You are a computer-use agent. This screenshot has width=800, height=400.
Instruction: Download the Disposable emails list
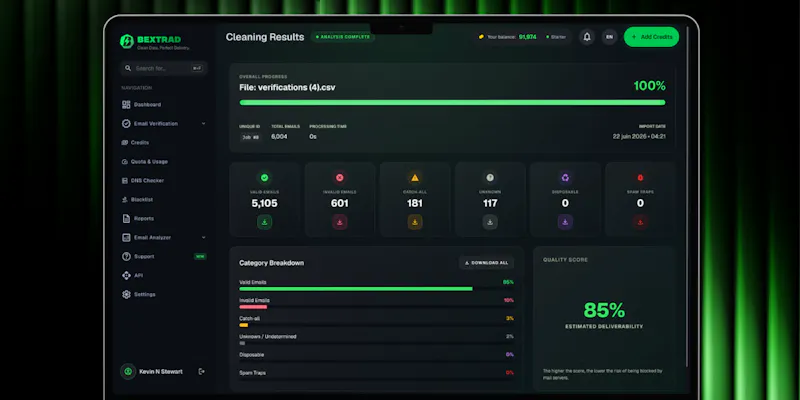click(565, 222)
